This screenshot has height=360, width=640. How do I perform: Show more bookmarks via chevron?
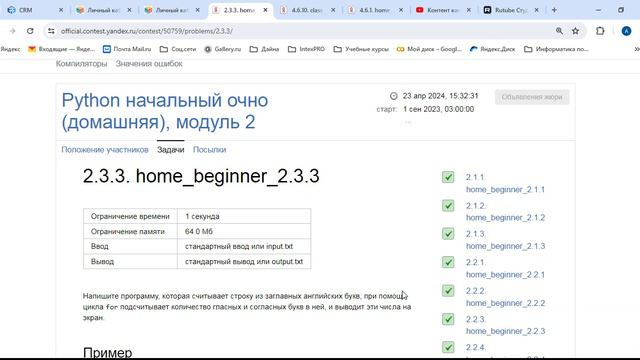(x=637, y=49)
